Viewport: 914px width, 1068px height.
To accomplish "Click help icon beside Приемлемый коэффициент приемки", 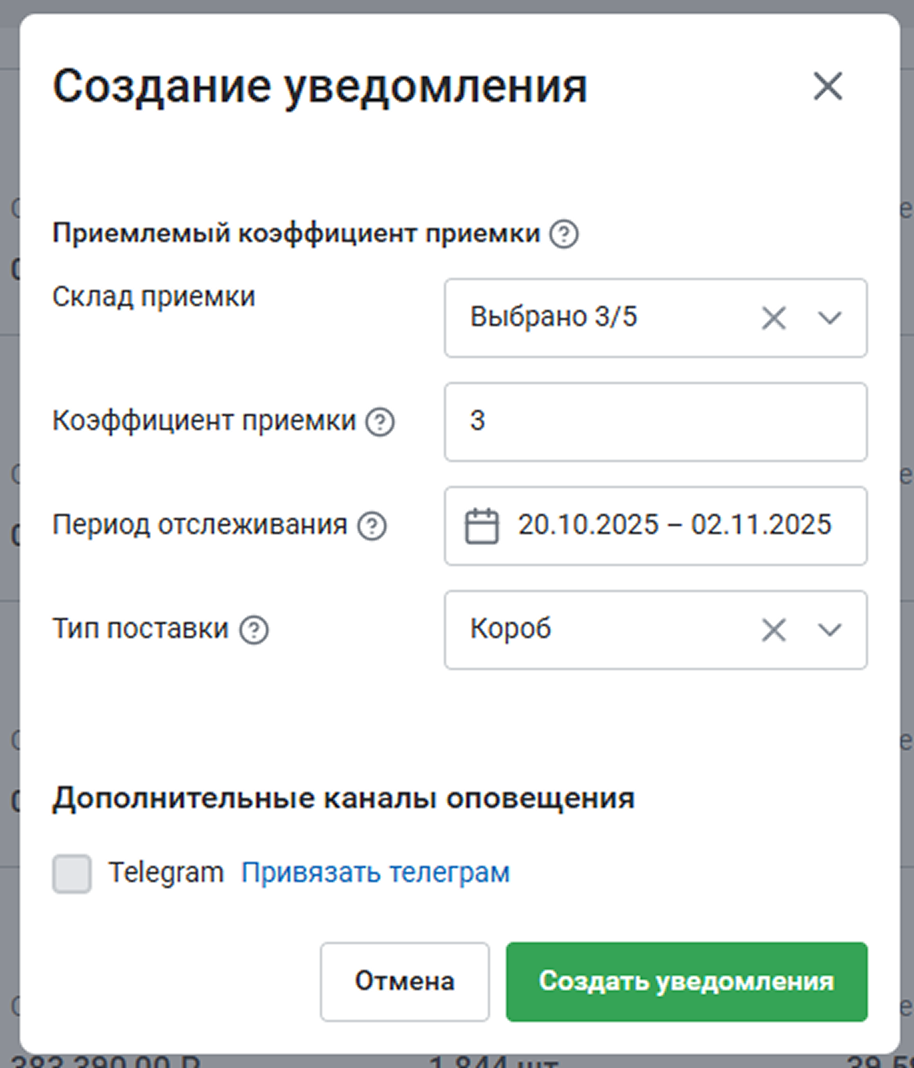I will coord(564,235).
